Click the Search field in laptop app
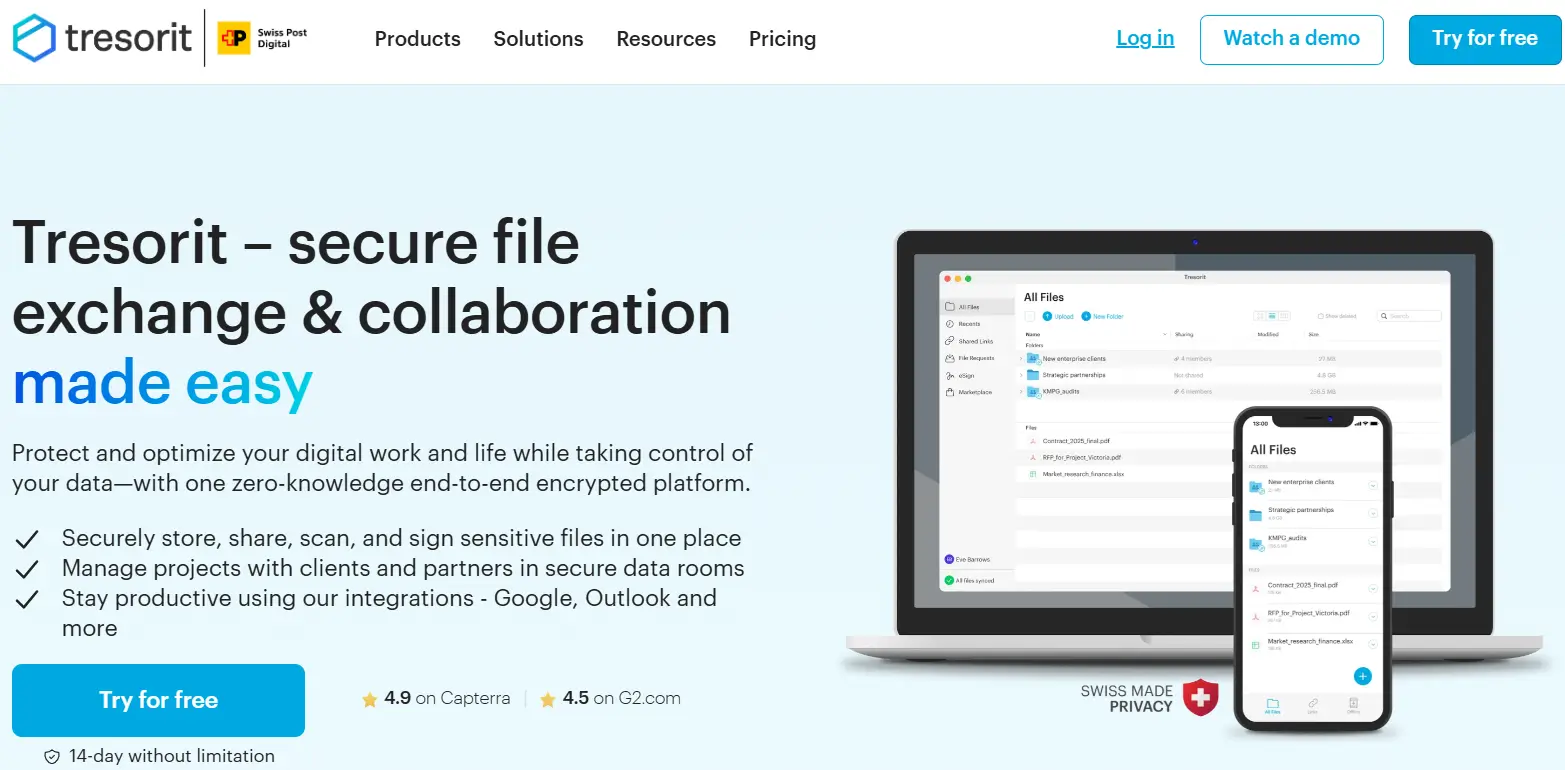1565x770 pixels. 1410,316
